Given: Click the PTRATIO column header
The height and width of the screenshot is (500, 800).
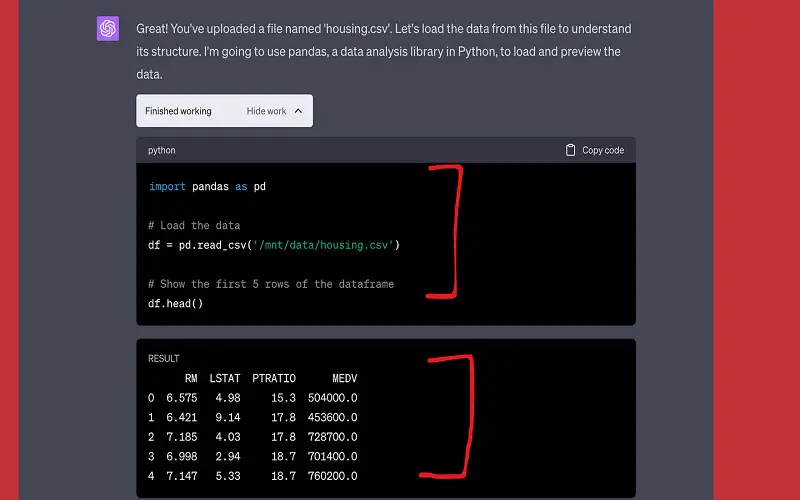Looking at the screenshot, I should [x=274, y=379].
